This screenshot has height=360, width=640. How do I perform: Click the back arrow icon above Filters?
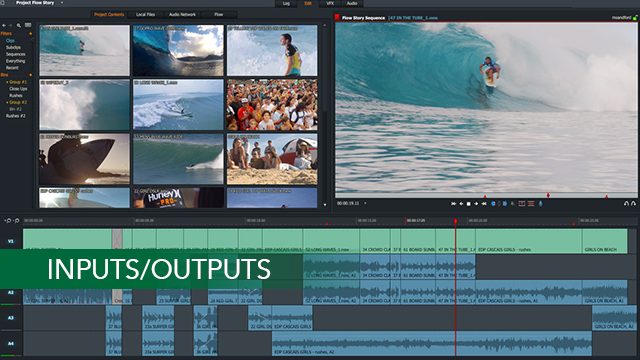click(4, 25)
